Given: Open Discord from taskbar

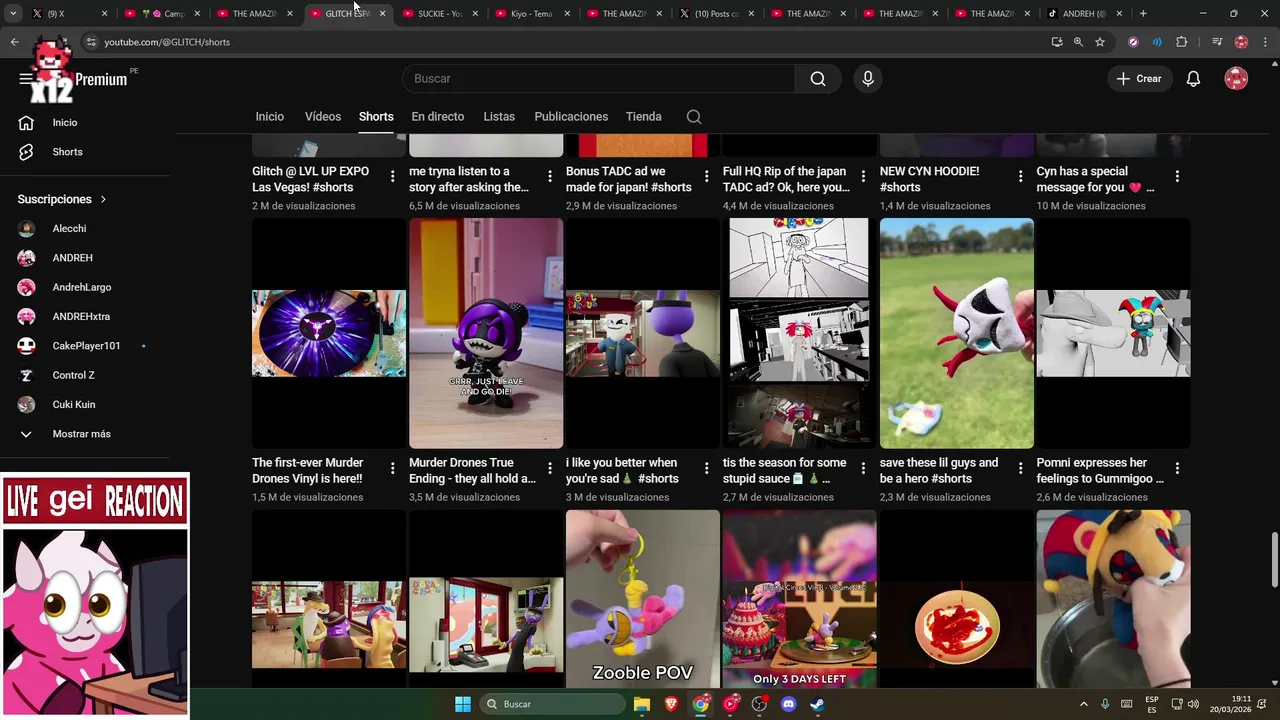Looking at the screenshot, I should (x=788, y=704).
